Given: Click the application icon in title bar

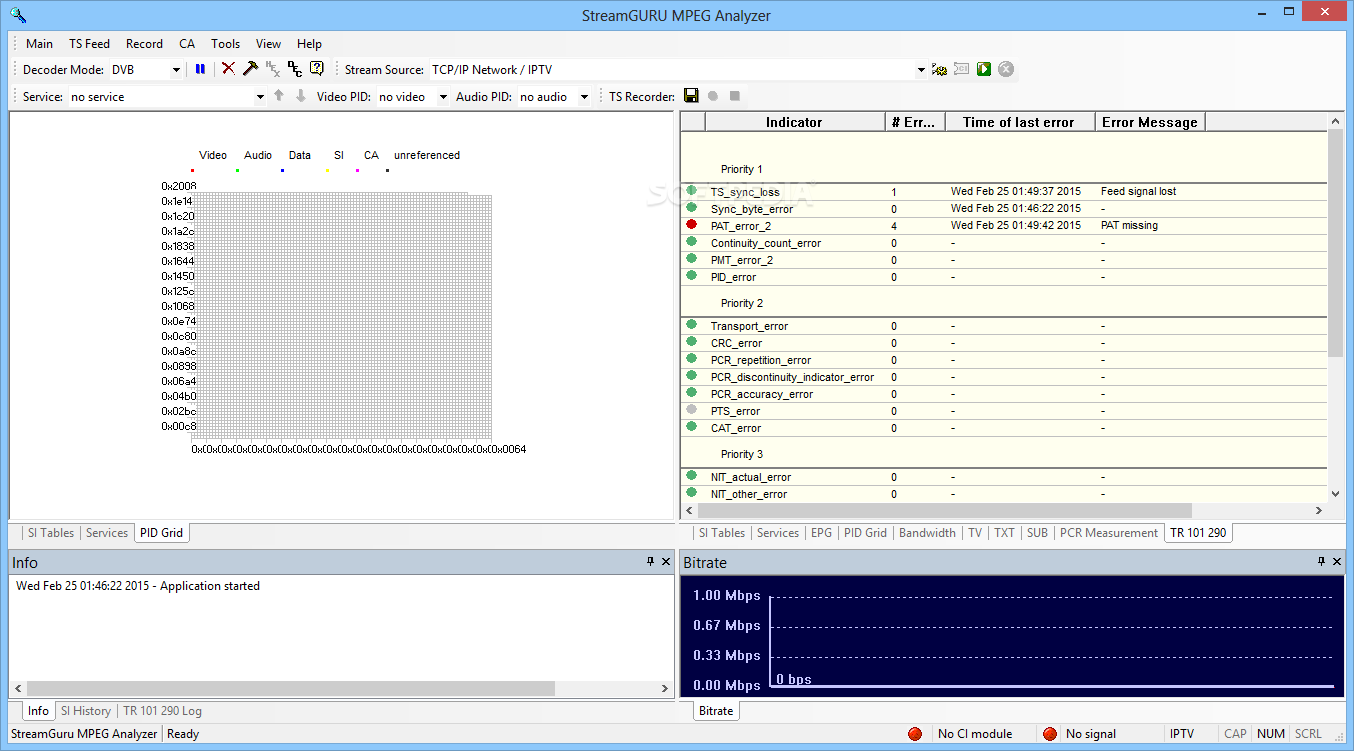Looking at the screenshot, I should tap(18, 15).
